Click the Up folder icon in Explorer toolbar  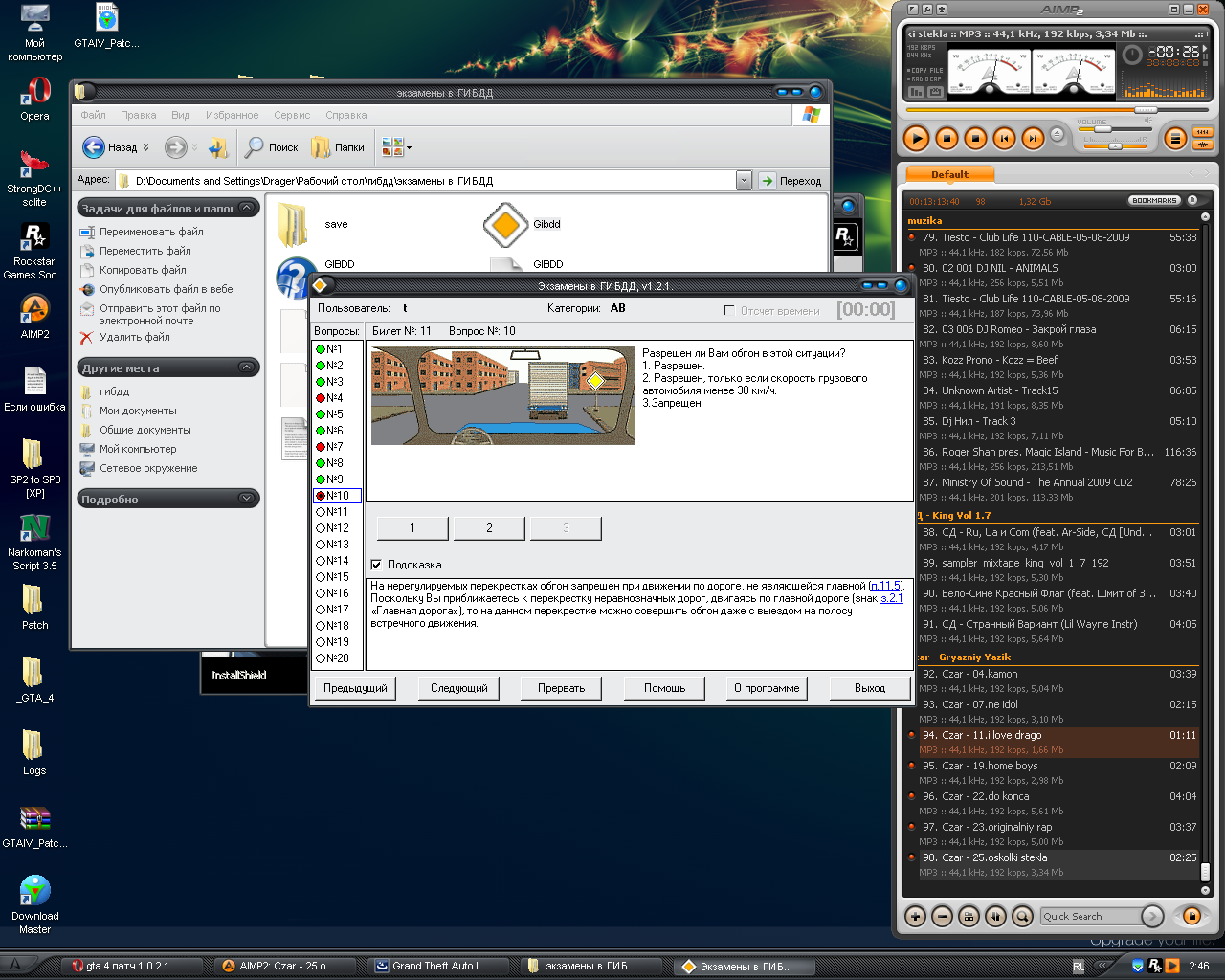(x=219, y=147)
